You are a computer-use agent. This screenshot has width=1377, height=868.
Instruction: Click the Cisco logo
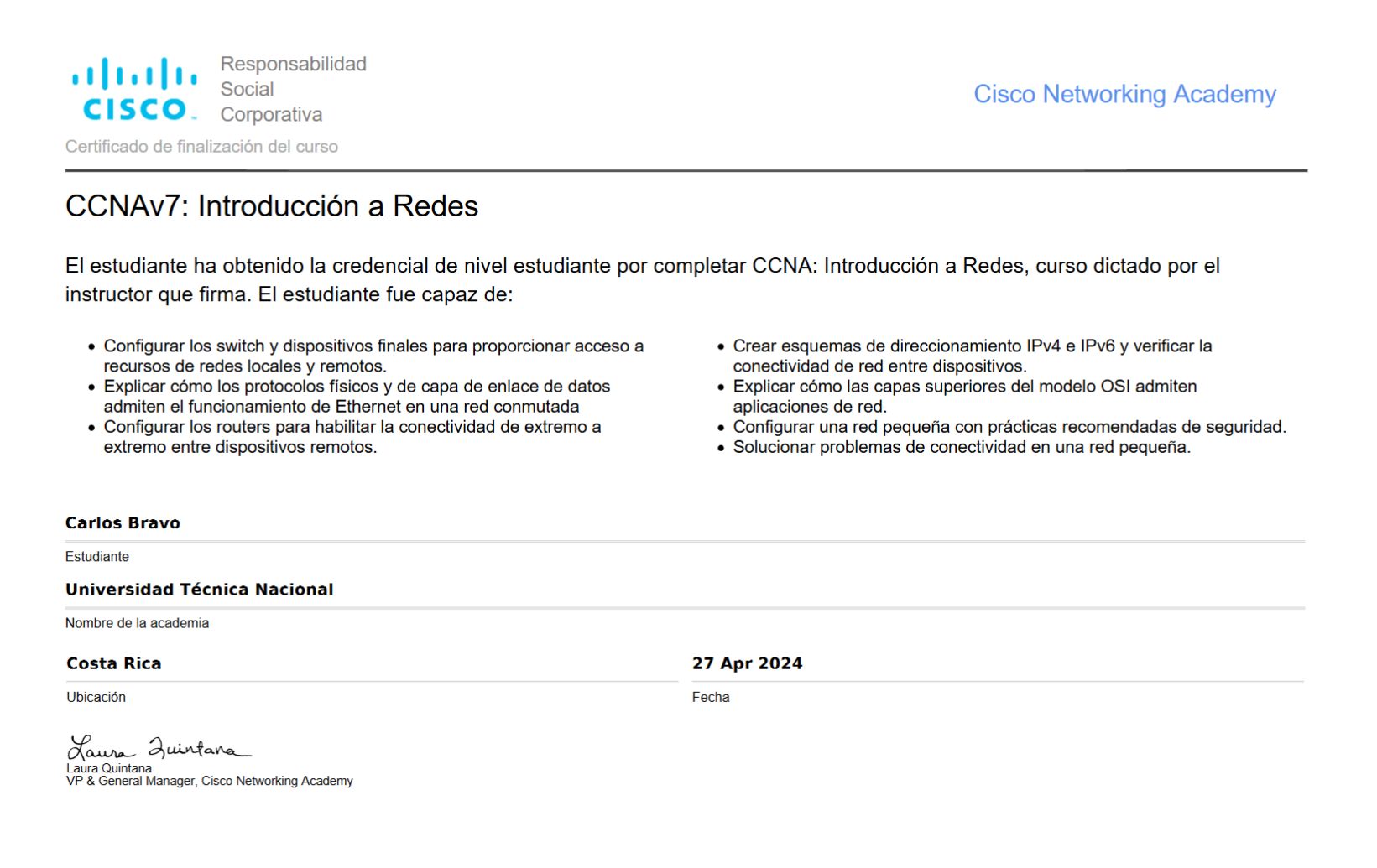pyautogui.click(x=134, y=89)
